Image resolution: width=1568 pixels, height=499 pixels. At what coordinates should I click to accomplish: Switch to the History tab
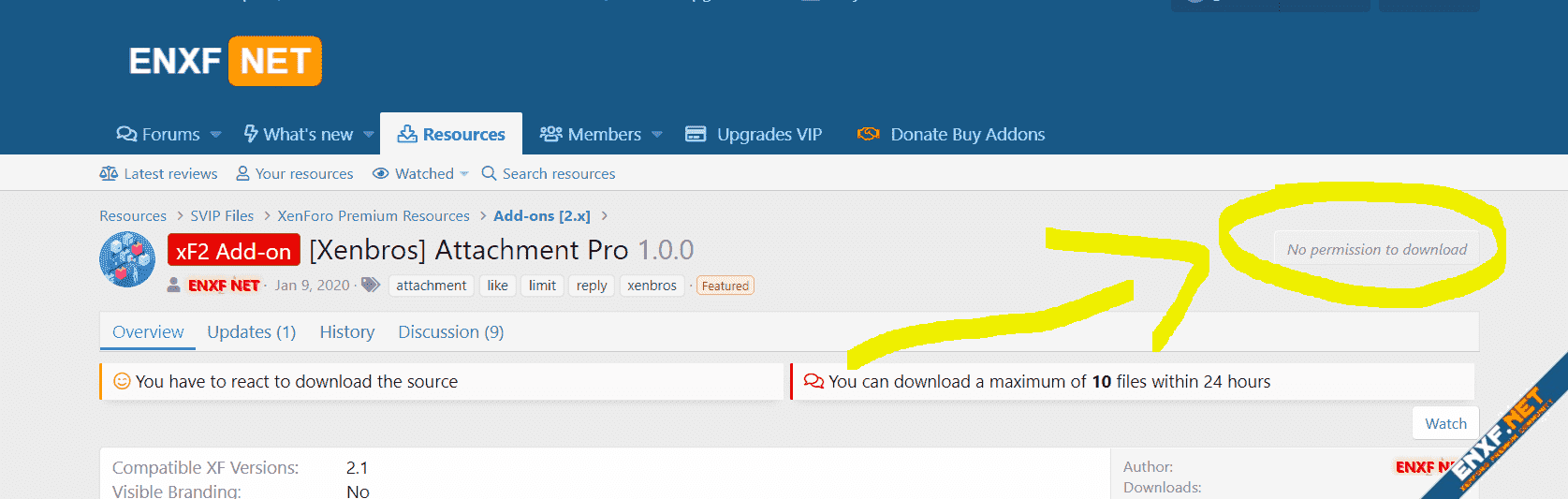point(347,331)
